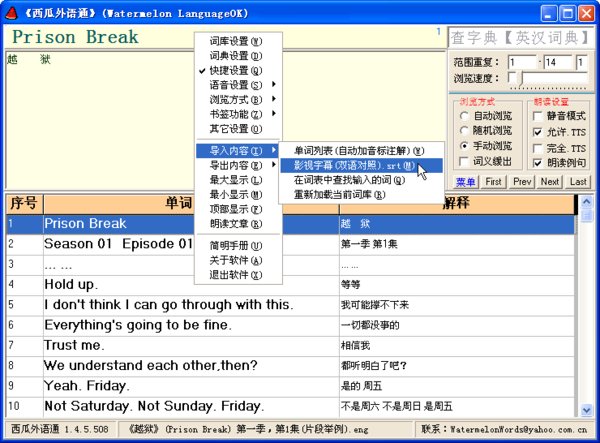Go to the Prev word
600x443 pixels.
(x=522, y=181)
